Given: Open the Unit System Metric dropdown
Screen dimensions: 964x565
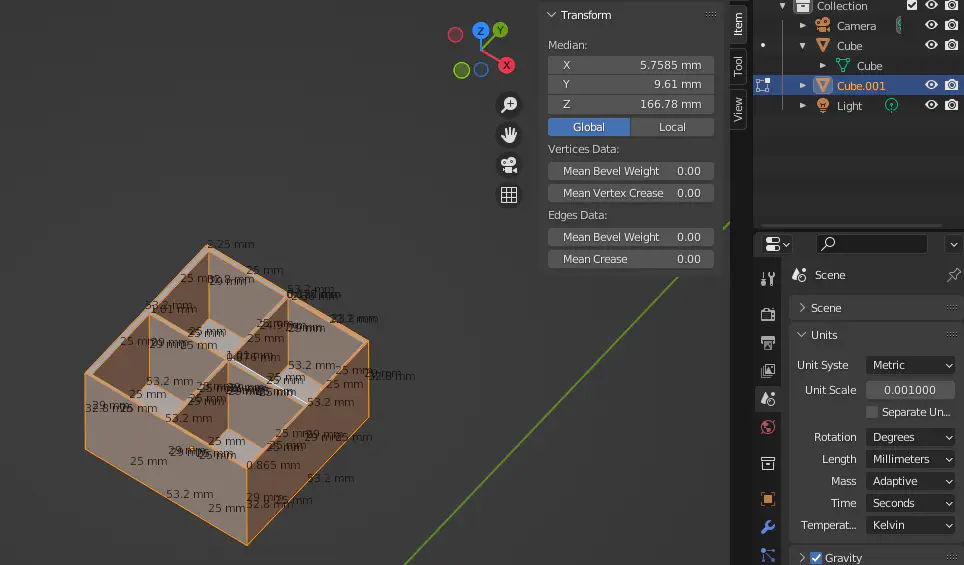Looking at the screenshot, I should click(x=910, y=365).
